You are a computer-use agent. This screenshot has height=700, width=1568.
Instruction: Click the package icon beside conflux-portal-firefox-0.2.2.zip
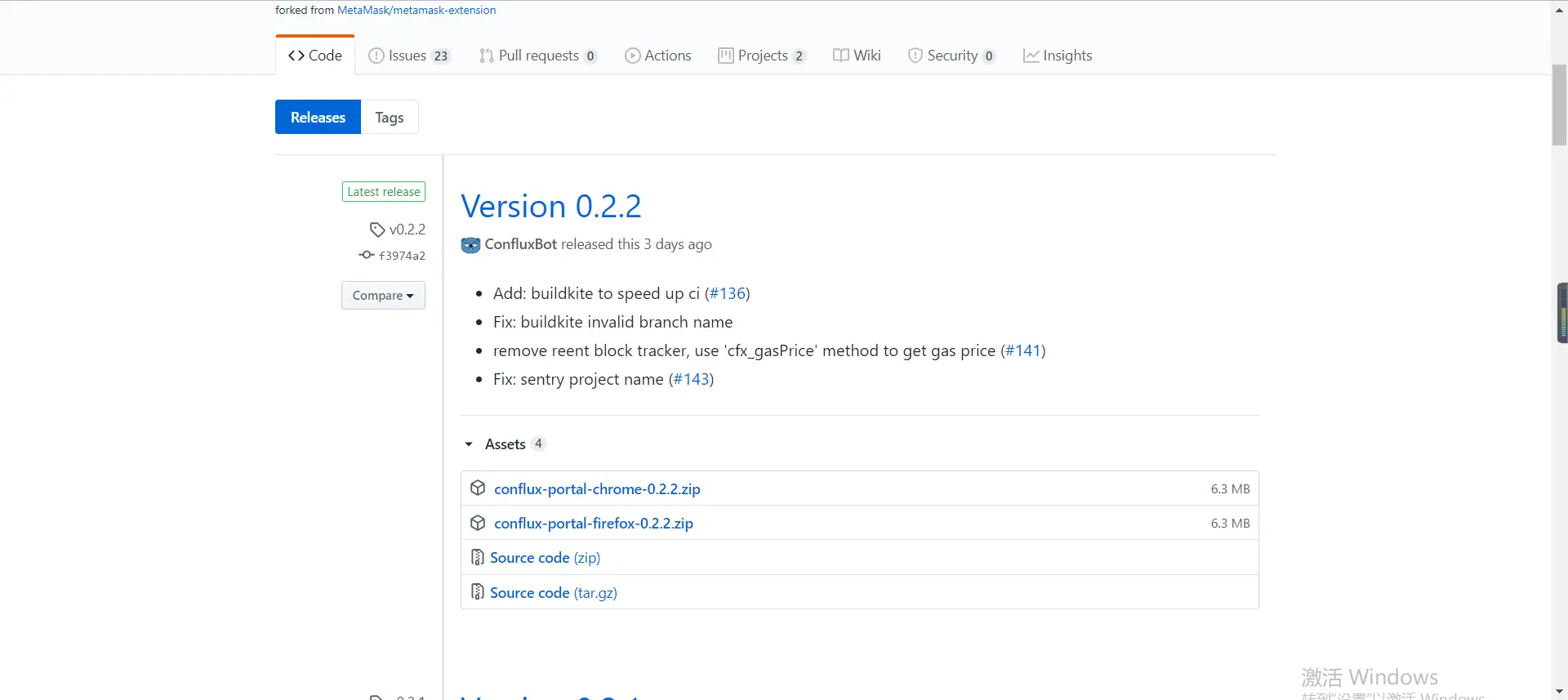click(x=479, y=523)
